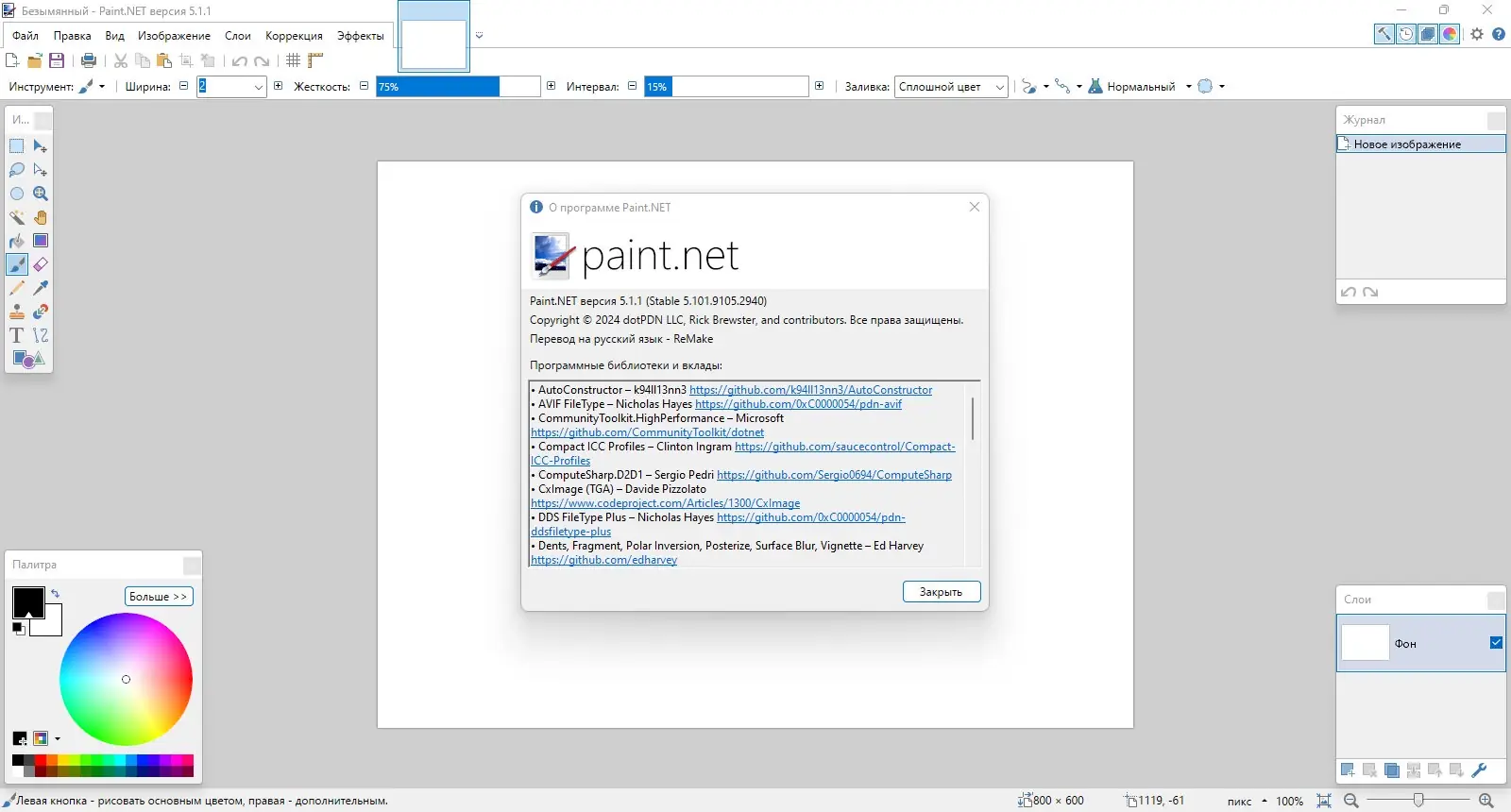The width and height of the screenshot is (1511, 812).
Task: Select the Gradient tool
Action: [x=41, y=241]
